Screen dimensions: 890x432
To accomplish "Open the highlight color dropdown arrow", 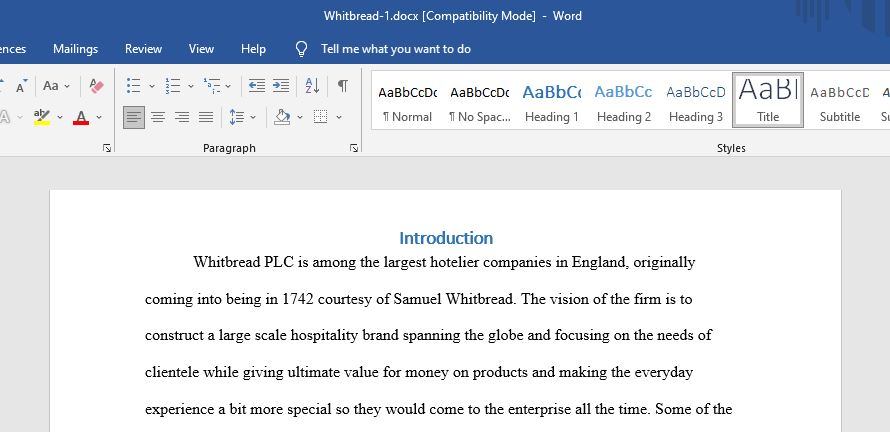I will pyautogui.click(x=60, y=118).
